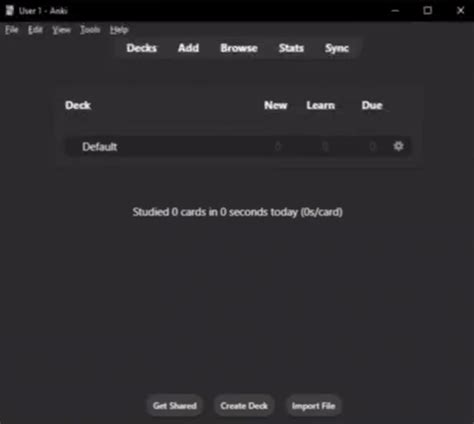Open the Edit menu

35,30
